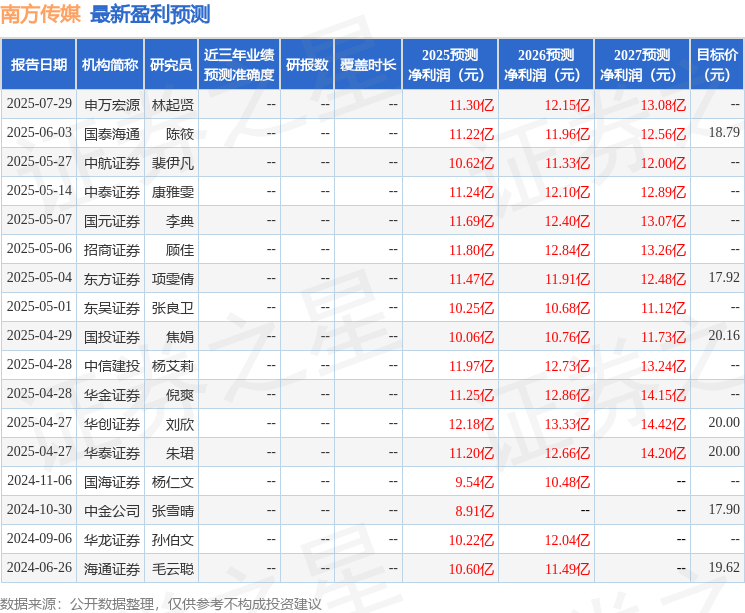
Task: Click analyst name 康雅雯
Action: coord(172,192)
